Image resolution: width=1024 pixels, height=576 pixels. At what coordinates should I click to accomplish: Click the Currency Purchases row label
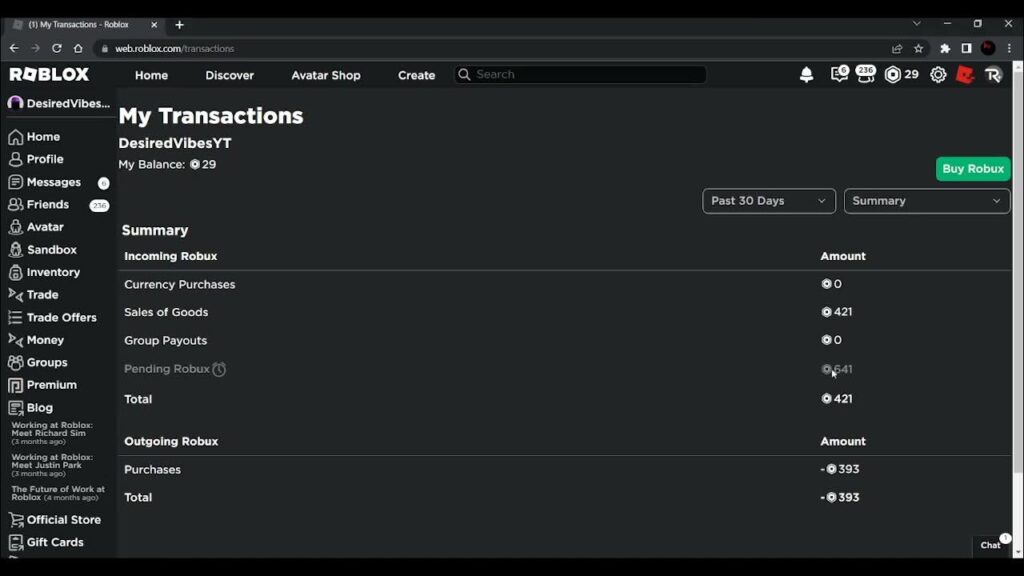(x=180, y=285)
